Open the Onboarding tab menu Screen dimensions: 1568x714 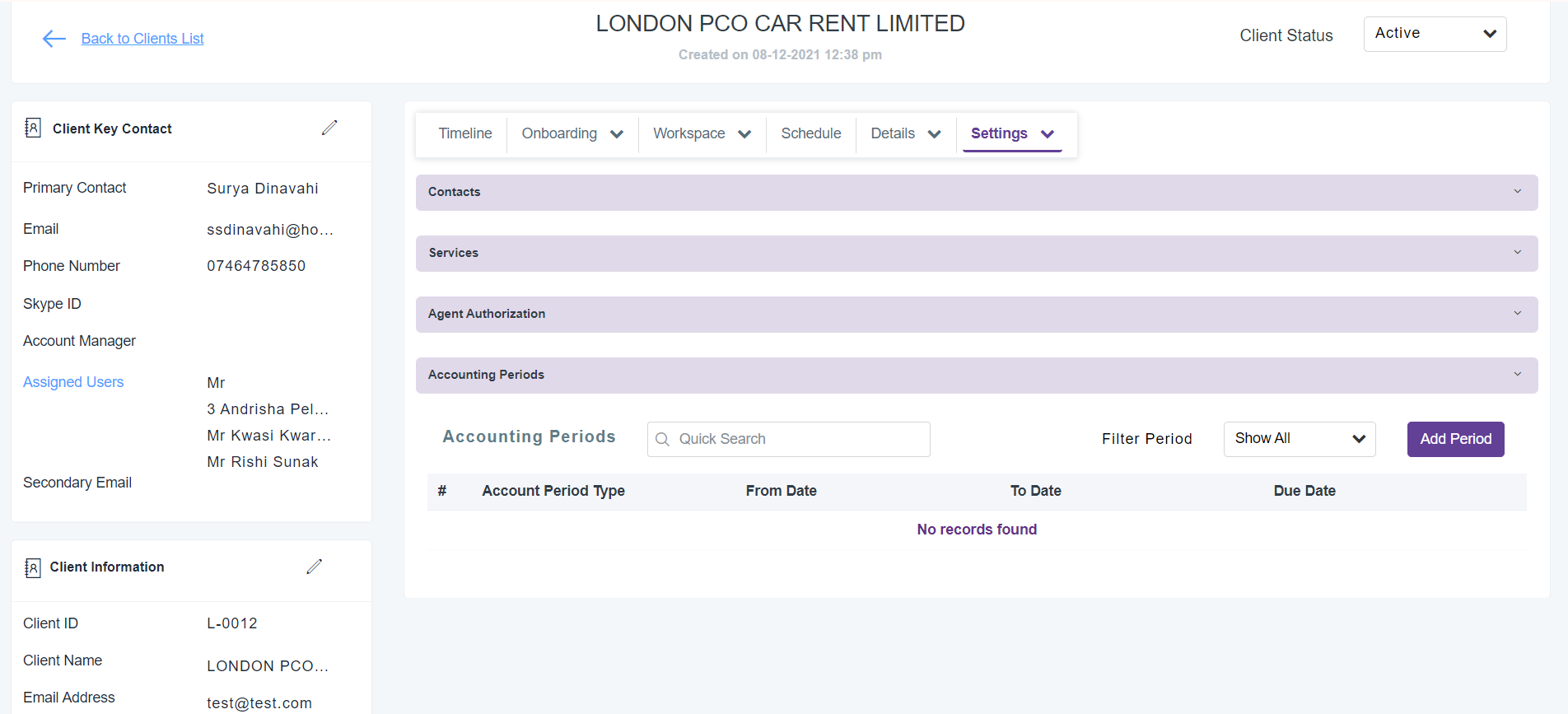point(572,133)
